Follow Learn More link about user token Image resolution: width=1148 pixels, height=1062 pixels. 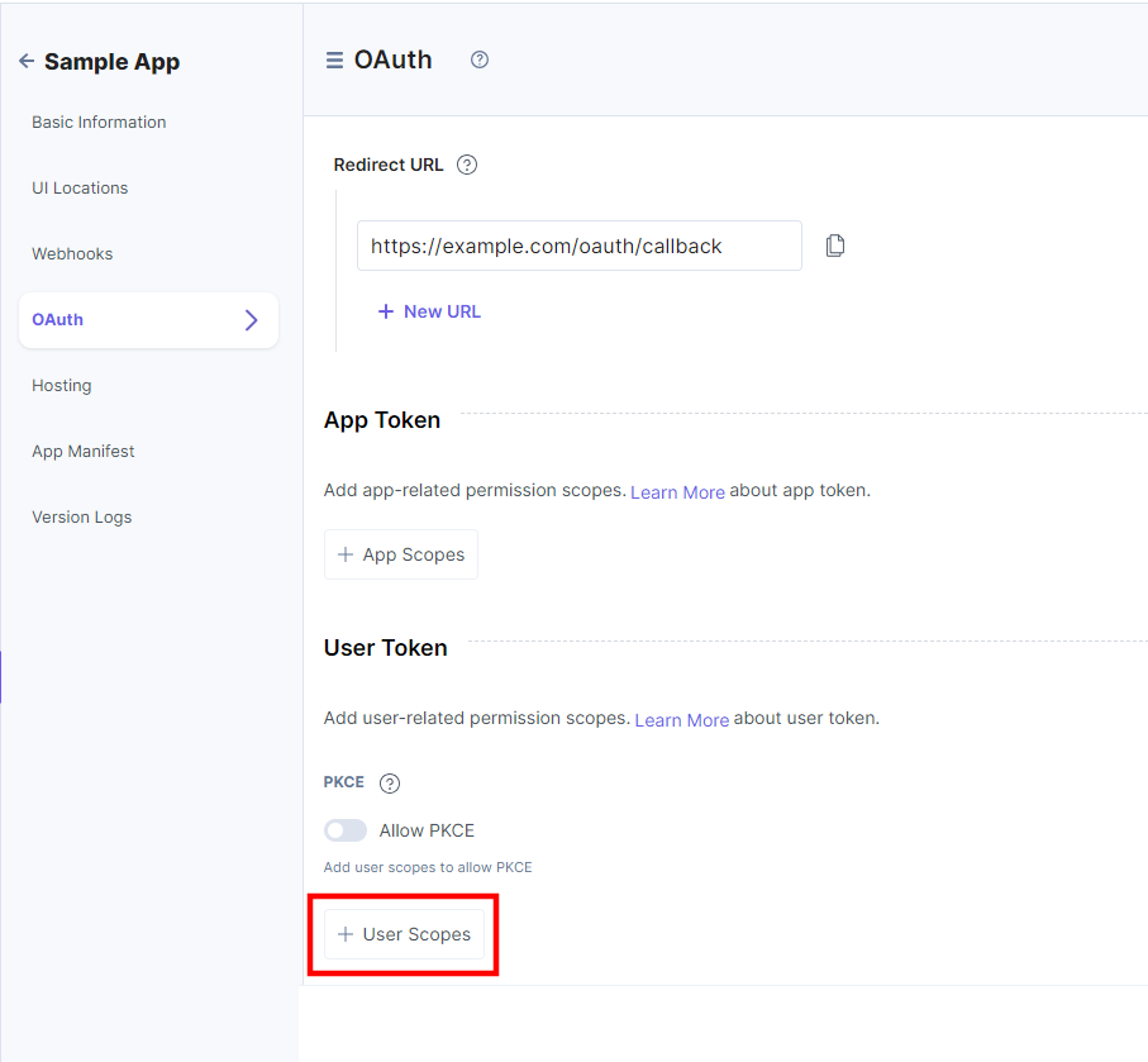point(681,720)
